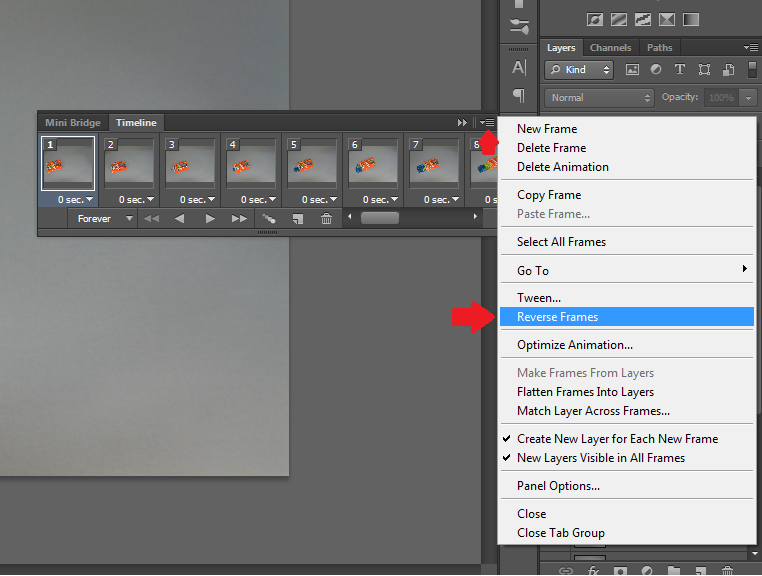Open the Opacity slider arrow
Image resolution: width=762 pixels, height=576 pixels.
(748, 98)
